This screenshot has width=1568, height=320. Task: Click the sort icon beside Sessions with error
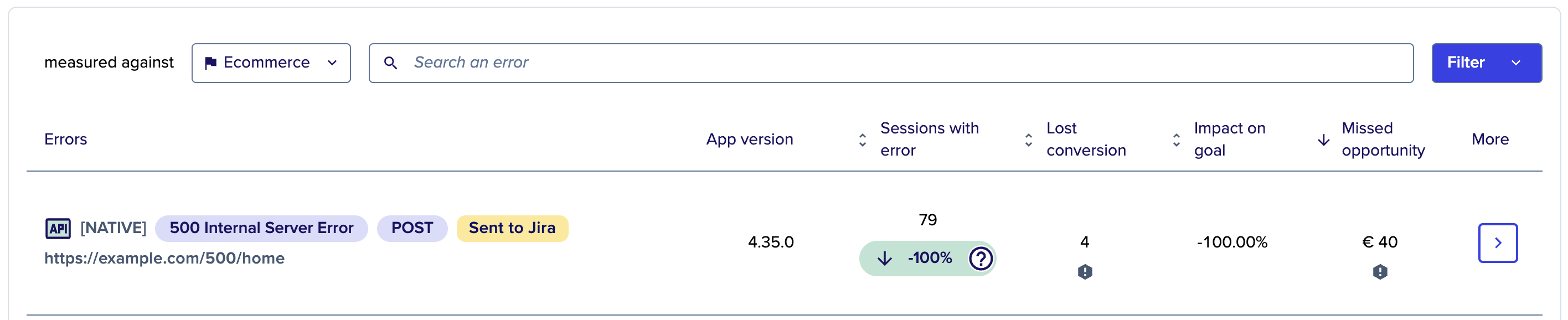click(x=862, y=139)
